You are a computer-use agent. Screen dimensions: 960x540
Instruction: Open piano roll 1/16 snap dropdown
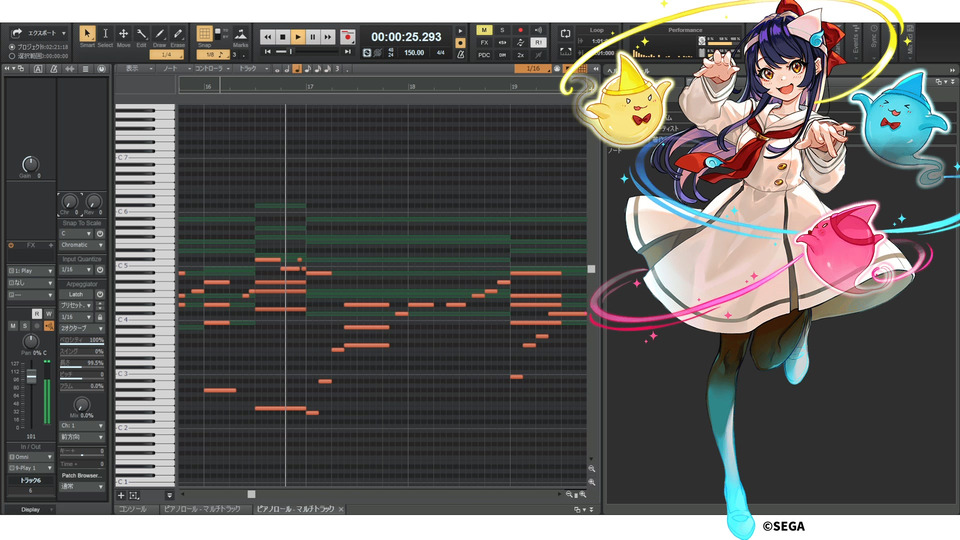533,69
